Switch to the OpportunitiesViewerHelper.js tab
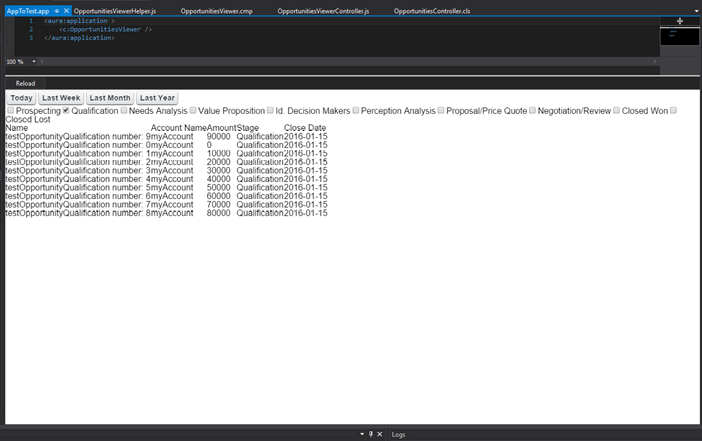The height and width of the screenshot is (441, 702). click(115, 11)
